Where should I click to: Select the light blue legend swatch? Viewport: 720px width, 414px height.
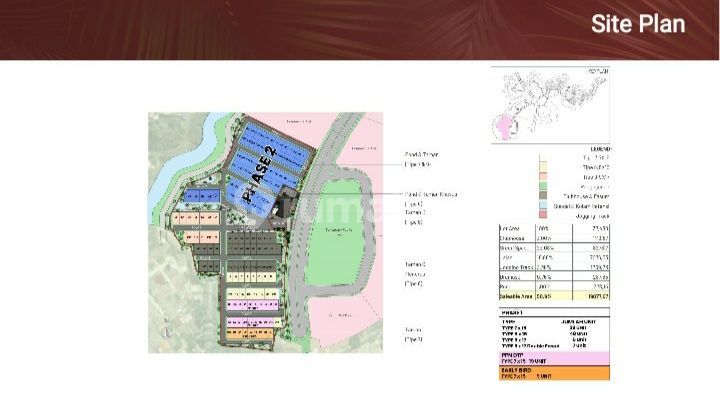point(543,206)
